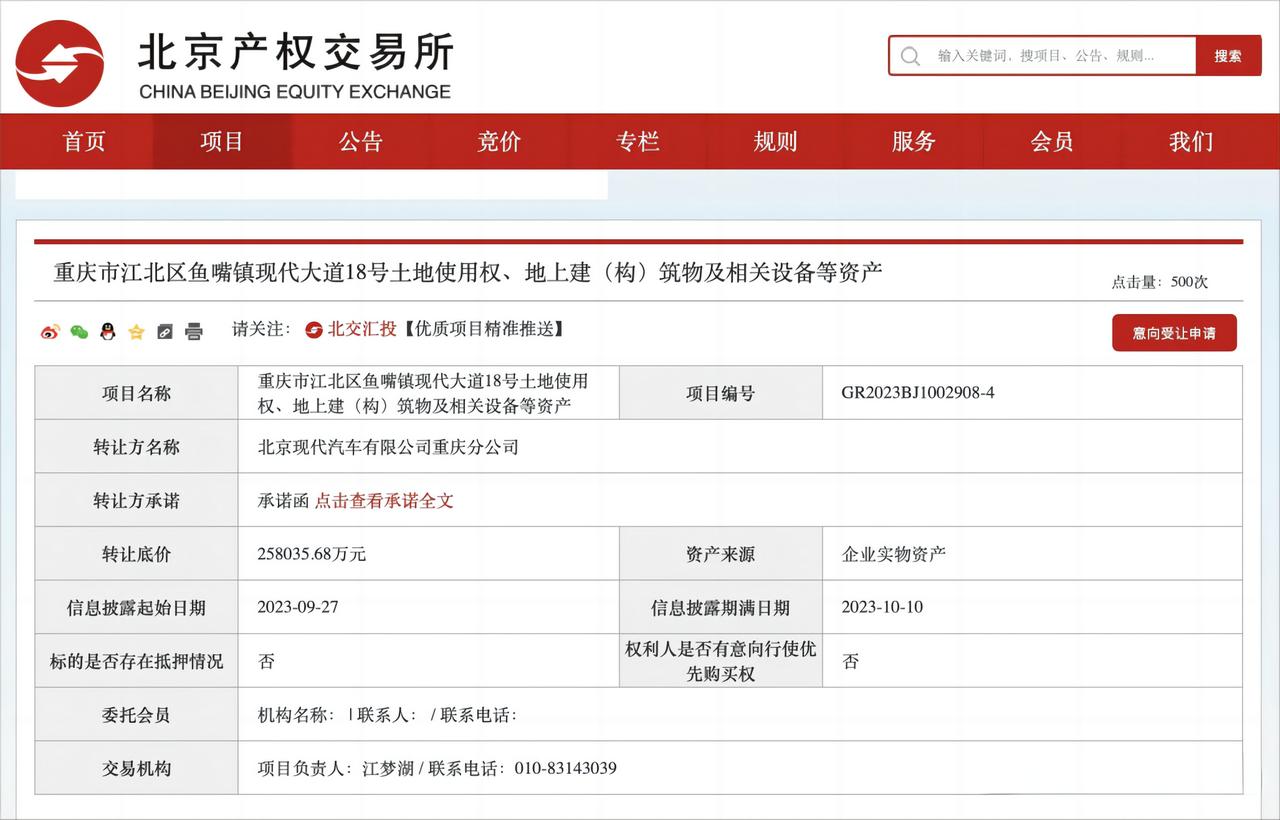1280x820 pixels.
Task: Click the 信息披露期满日期 label cell
Action: [x=721, y=608]
